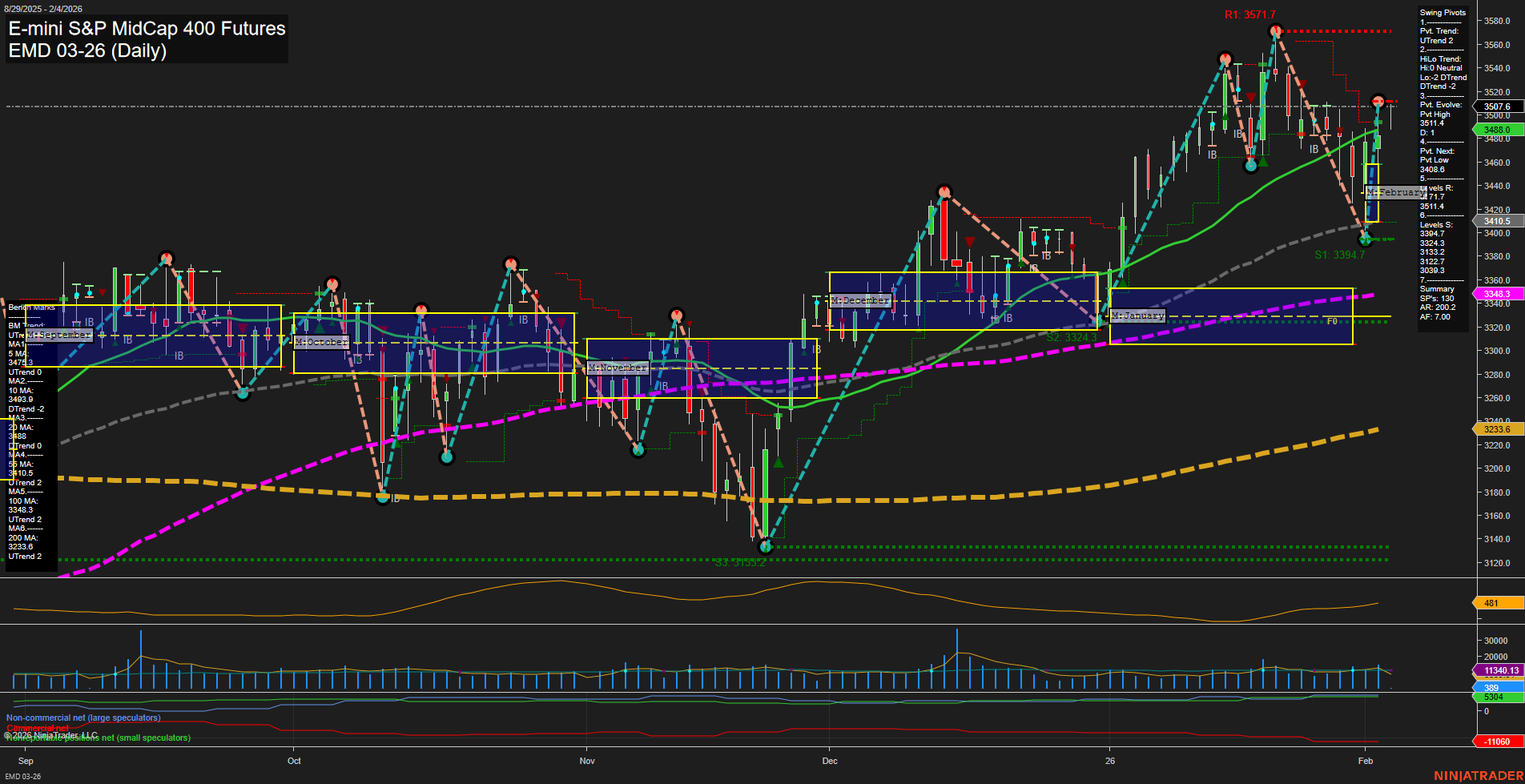The height and width of the screenshot is (784, 1525).
Task: Click the blue 389 axis marker
Action: tap(1491, 687)
